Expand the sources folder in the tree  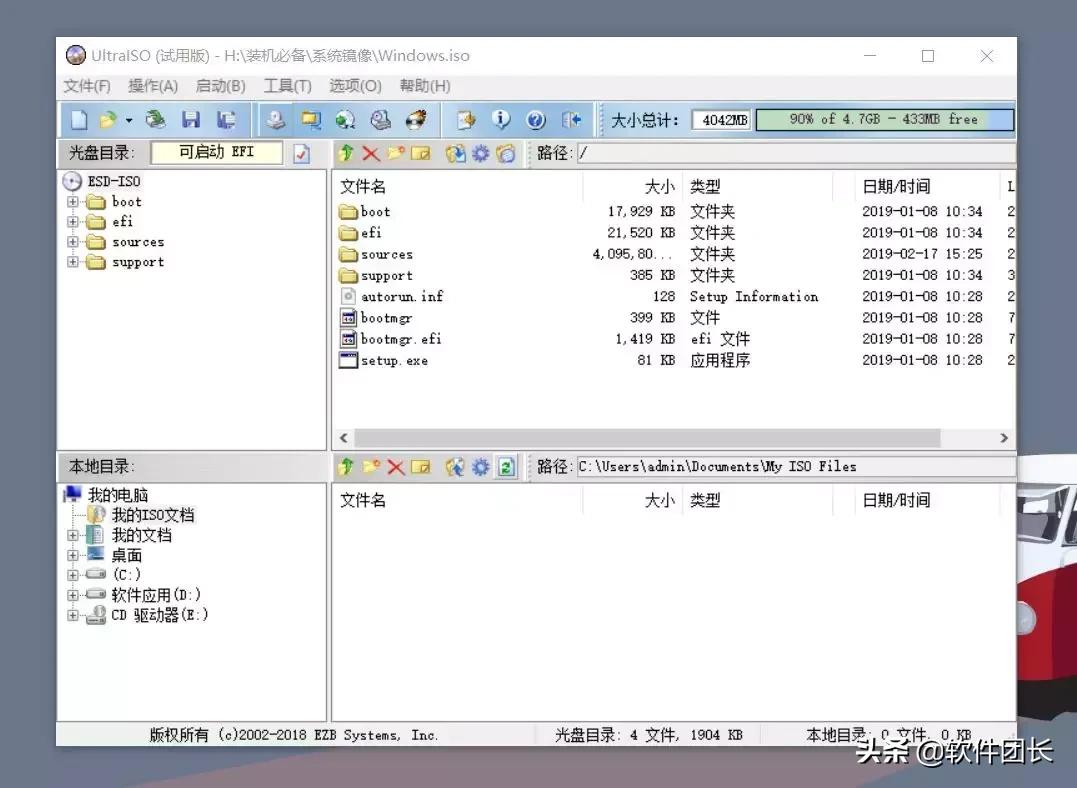tap(72, 242)
